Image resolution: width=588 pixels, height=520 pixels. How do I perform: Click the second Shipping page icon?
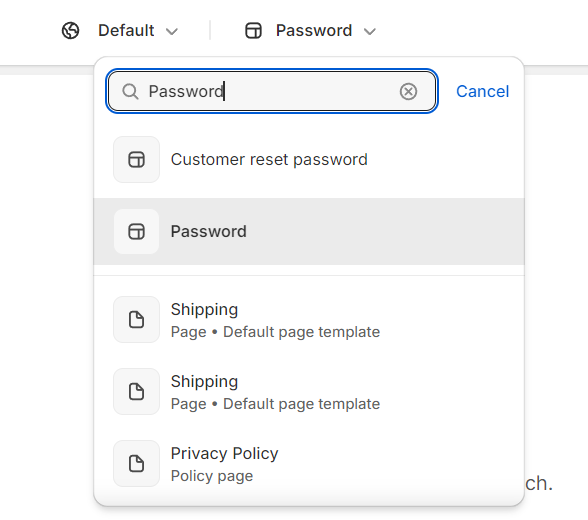point(136,392)
